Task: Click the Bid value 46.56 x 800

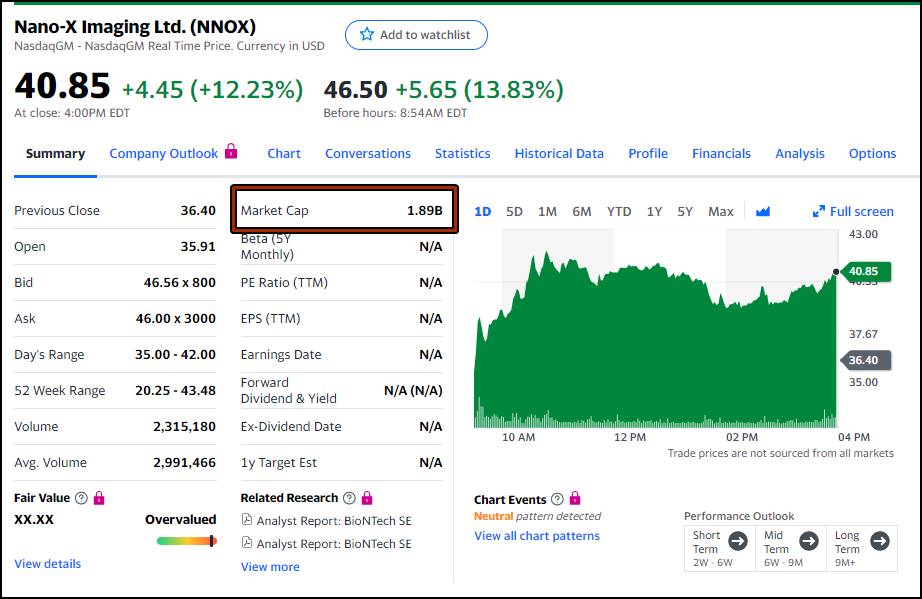Action: [180, 283]
